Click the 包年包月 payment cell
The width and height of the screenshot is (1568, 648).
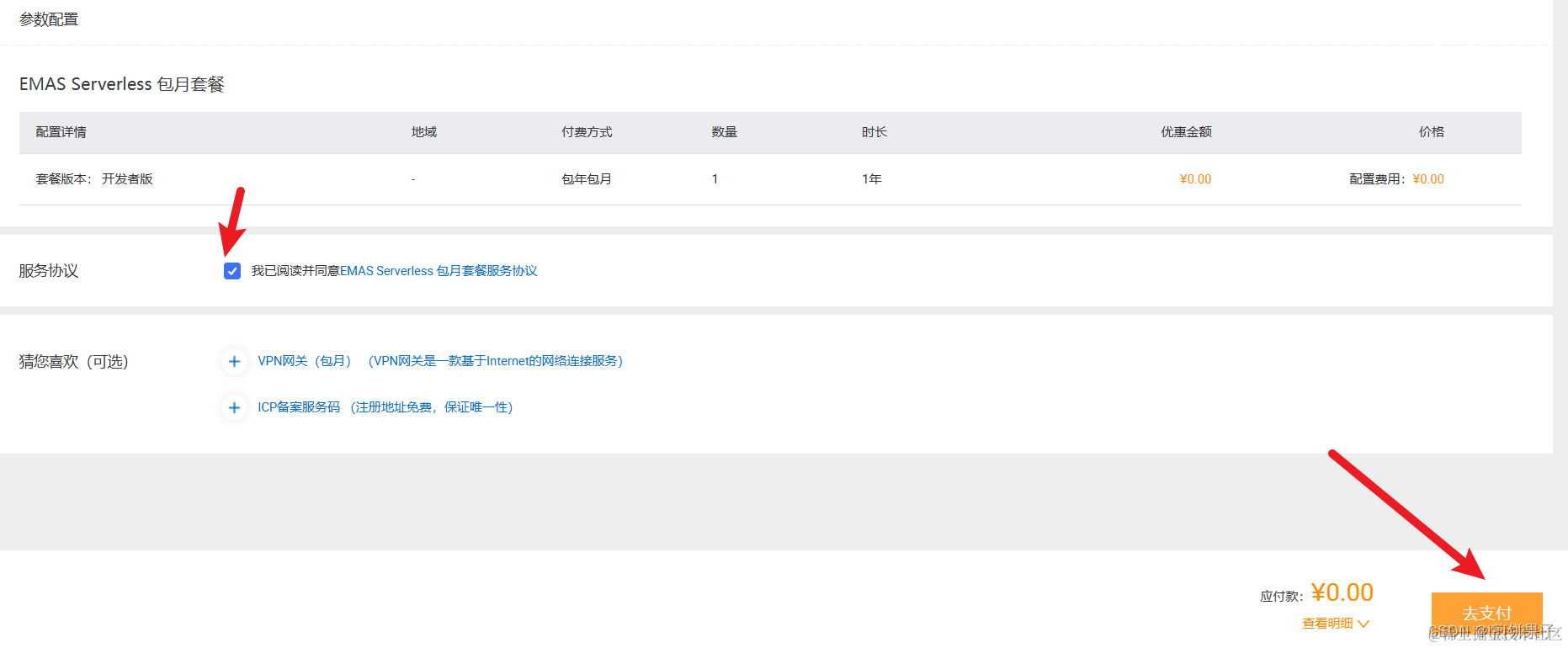[587, 179]
